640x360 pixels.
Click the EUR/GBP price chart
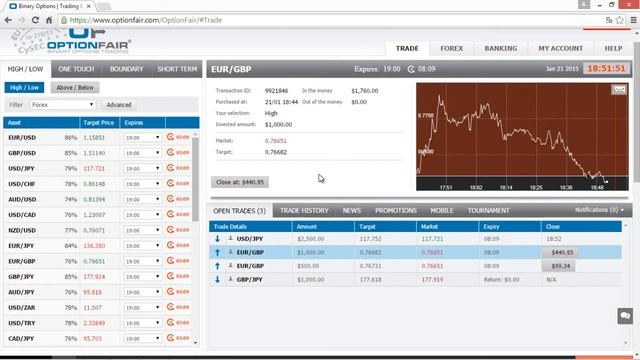click(x=522, y=137)
